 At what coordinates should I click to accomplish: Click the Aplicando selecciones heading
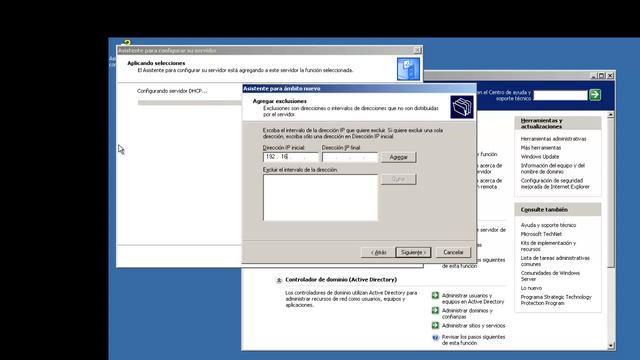[156, 63]
